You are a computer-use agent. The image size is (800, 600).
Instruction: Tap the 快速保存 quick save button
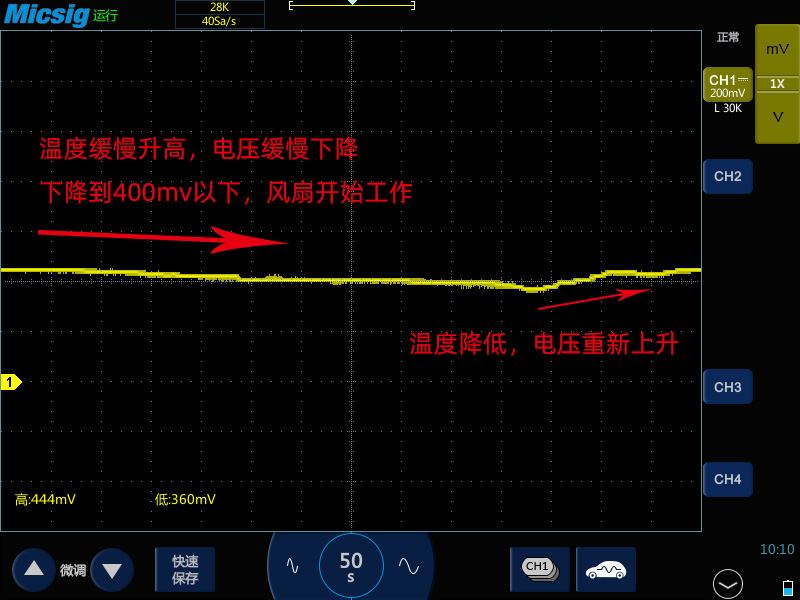[184, 568]
